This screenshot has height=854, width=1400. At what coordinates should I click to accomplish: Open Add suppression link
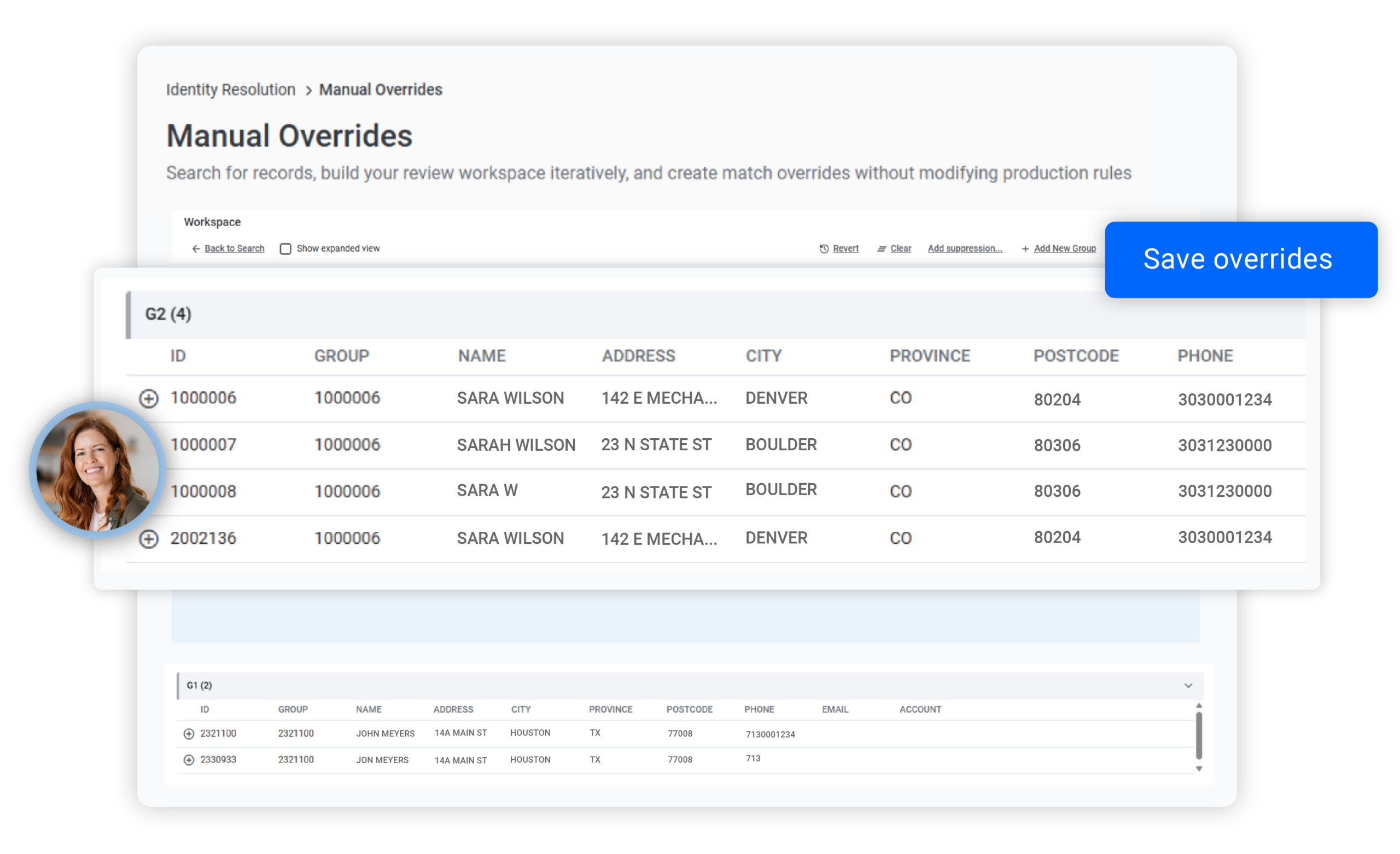pos(965,248)
